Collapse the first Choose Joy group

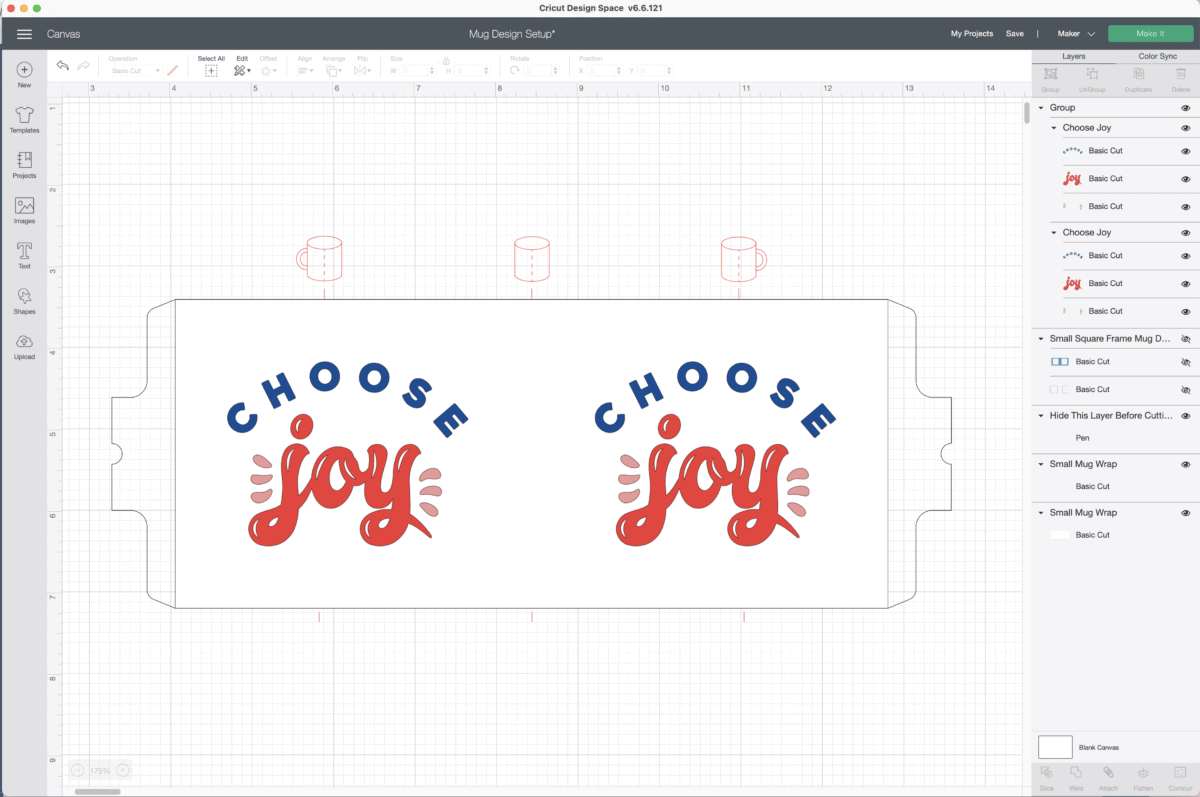1054,128
